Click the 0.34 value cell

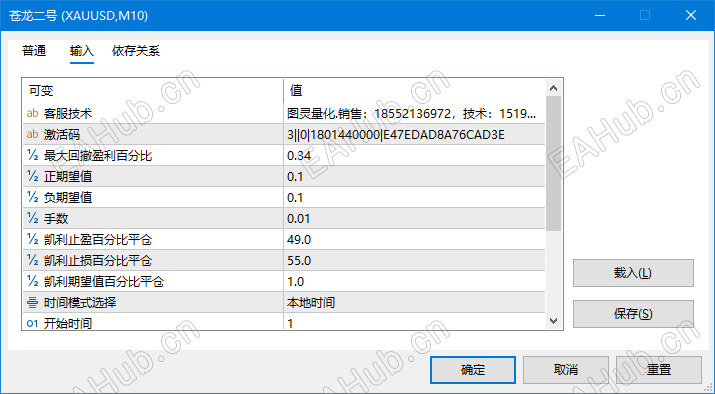click(414, 156)
